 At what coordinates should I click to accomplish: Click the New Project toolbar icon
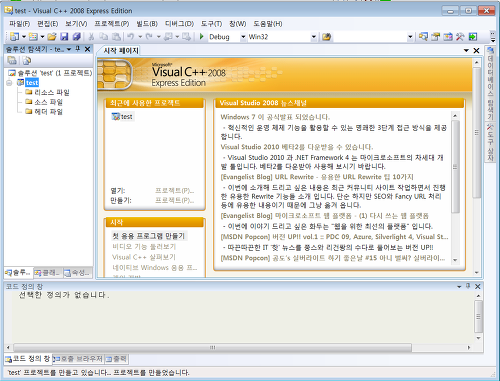coord(15,37)
